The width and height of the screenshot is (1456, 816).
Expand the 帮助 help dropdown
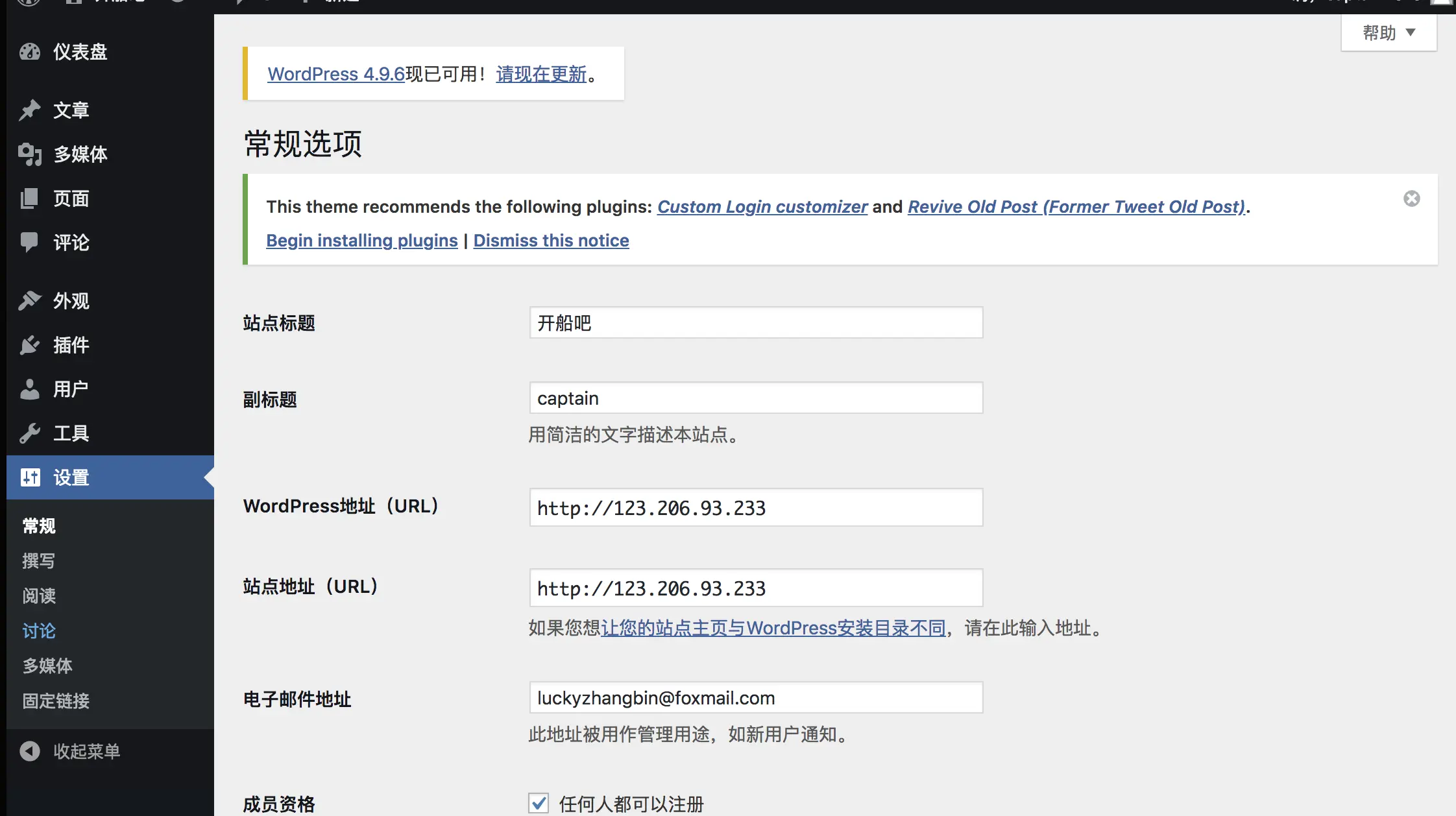[1389, 32]
